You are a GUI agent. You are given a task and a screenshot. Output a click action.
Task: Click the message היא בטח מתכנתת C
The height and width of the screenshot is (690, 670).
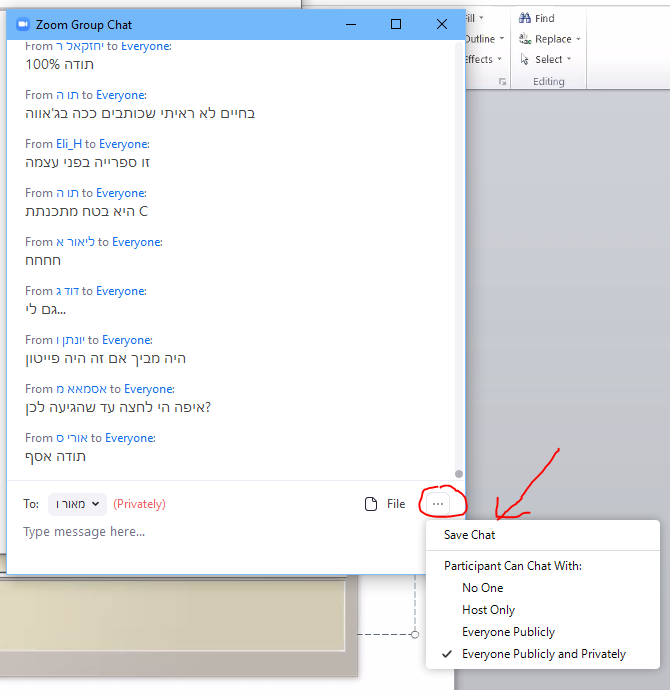(x=87, y=212)
